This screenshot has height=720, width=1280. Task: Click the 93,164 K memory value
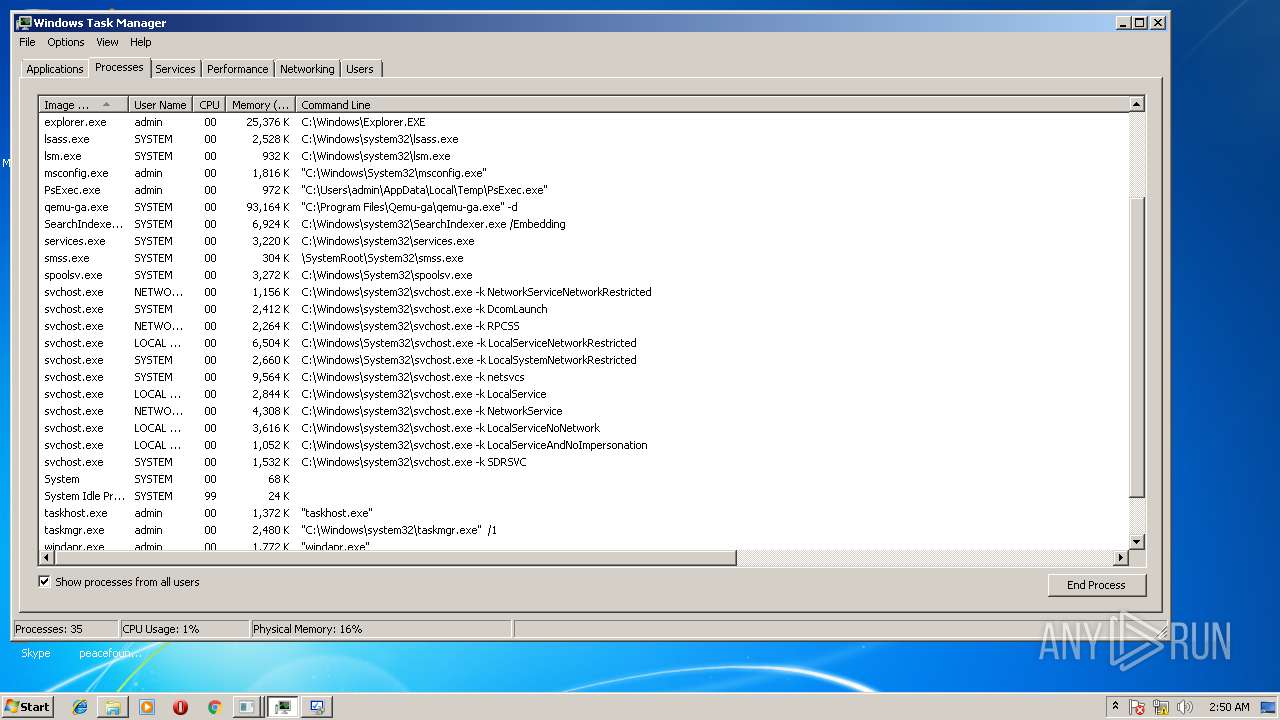click(267, 207)
